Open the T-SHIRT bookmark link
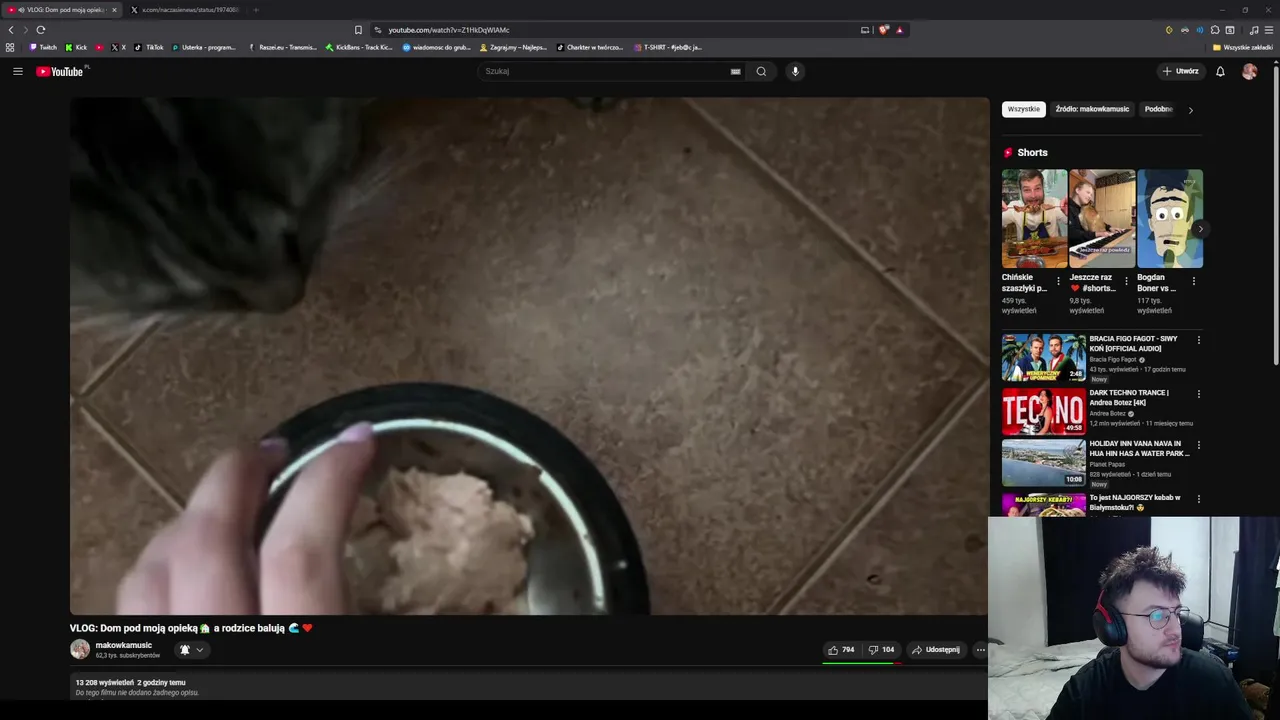 [x=668, y=47]
